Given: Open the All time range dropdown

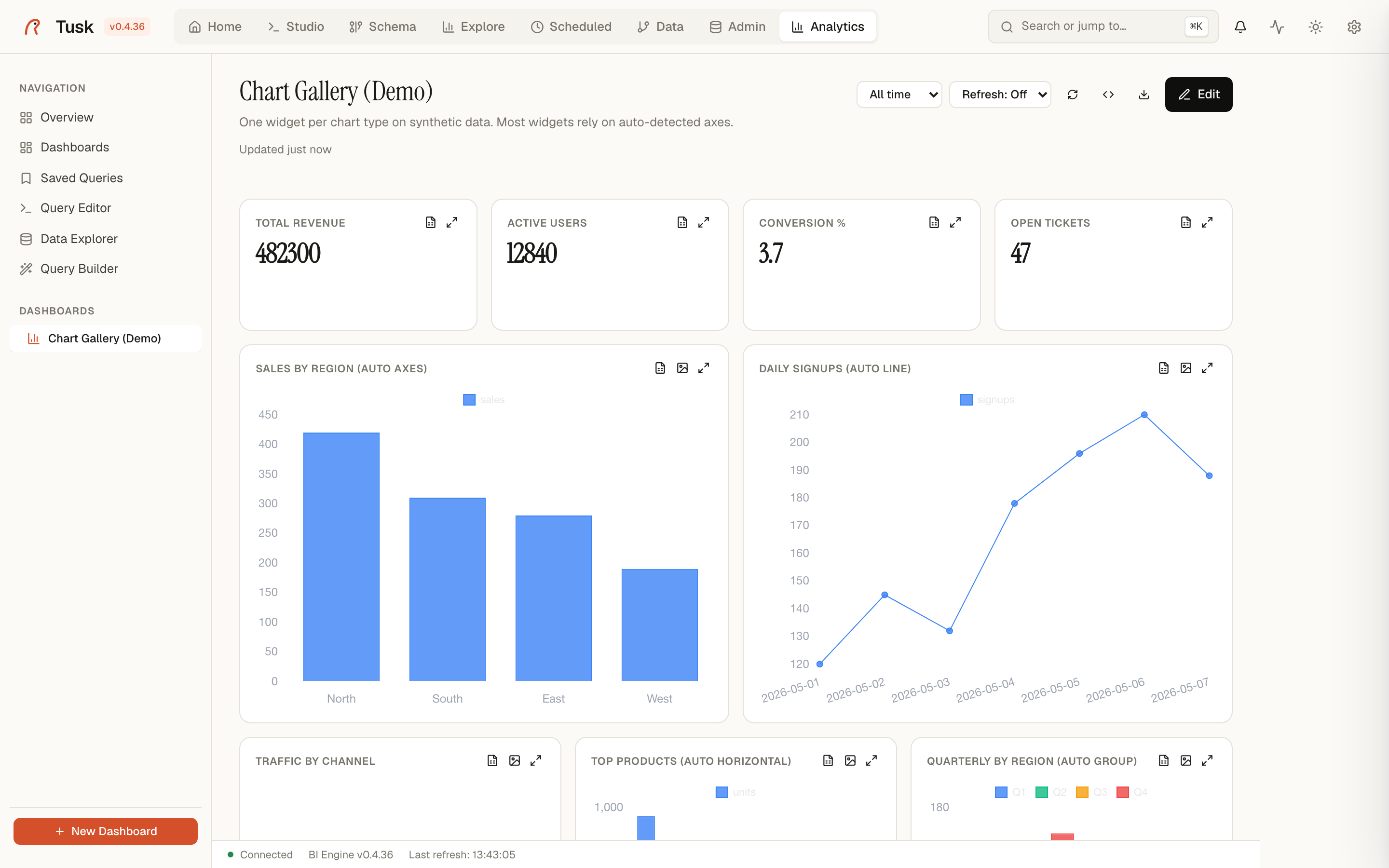Looking at the screenshot, I should (899, 94).
